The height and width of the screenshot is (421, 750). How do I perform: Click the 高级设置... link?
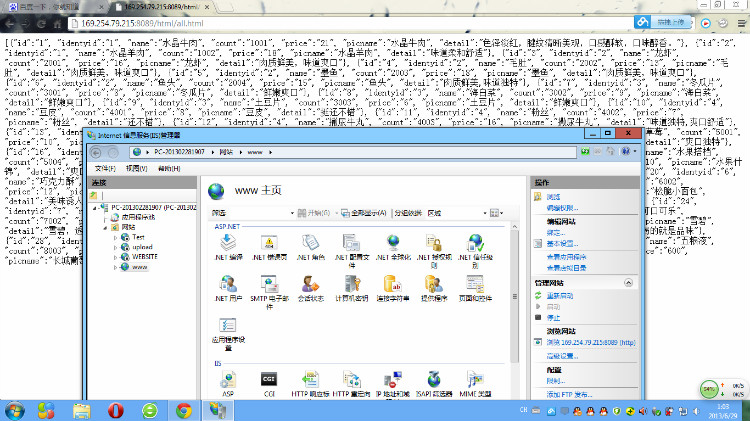tap(562, 356)
